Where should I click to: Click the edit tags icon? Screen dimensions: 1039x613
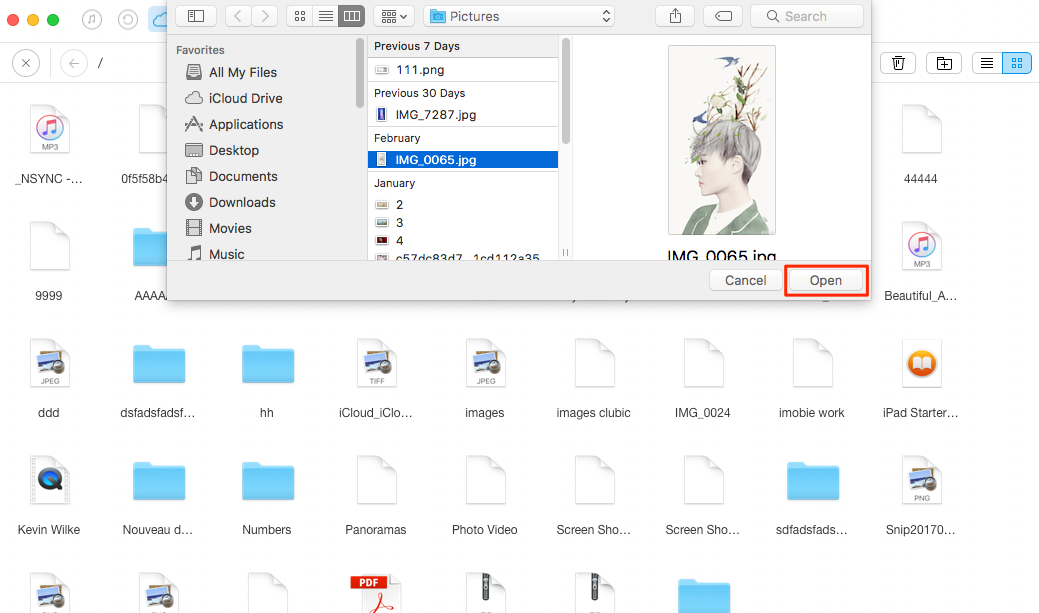(723, 16)
